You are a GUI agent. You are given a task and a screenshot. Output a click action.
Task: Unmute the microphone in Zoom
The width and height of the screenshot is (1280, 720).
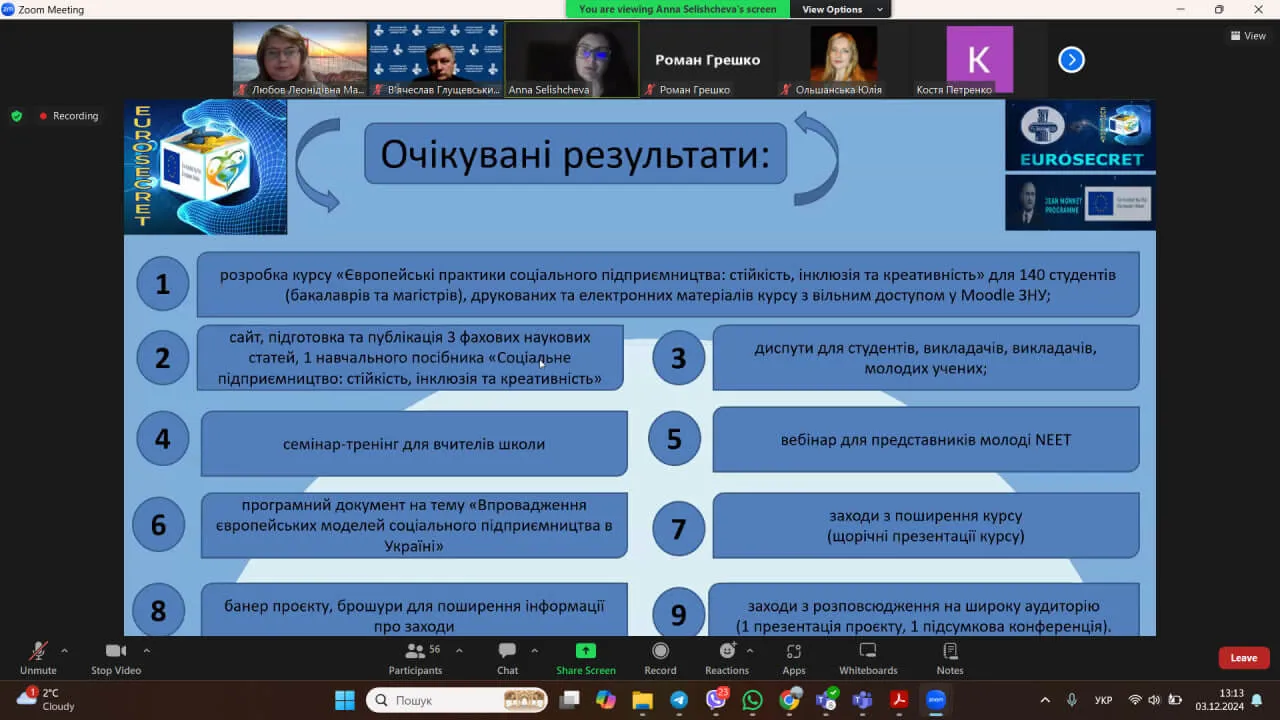[x=38, y=656]
